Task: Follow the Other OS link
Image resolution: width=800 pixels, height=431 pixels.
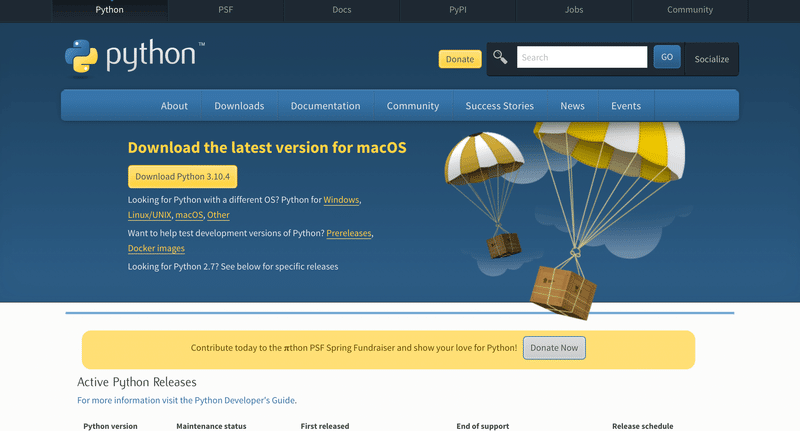Action: point(218,215)
